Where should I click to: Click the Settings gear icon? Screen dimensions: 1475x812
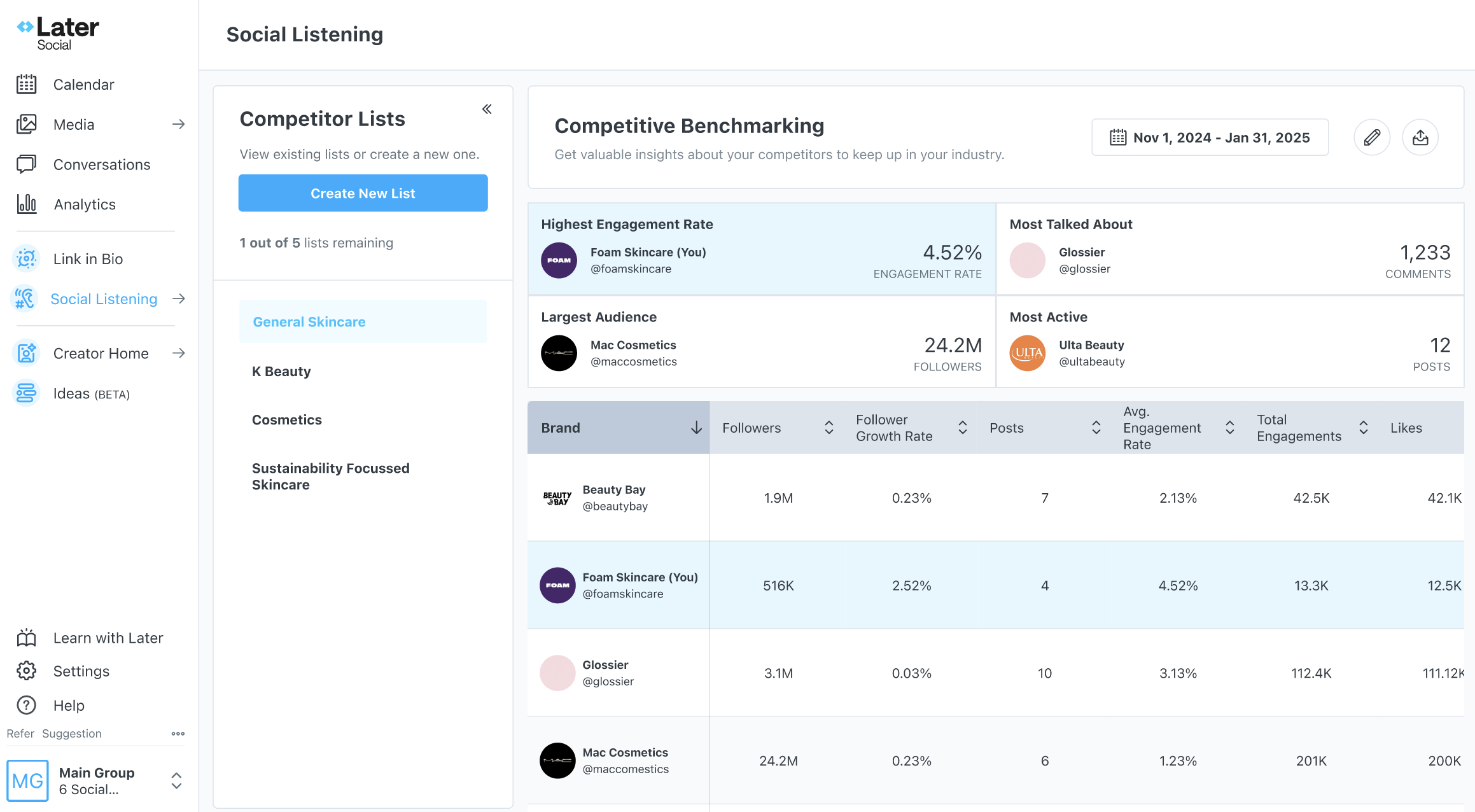click(x=26, y=671)
